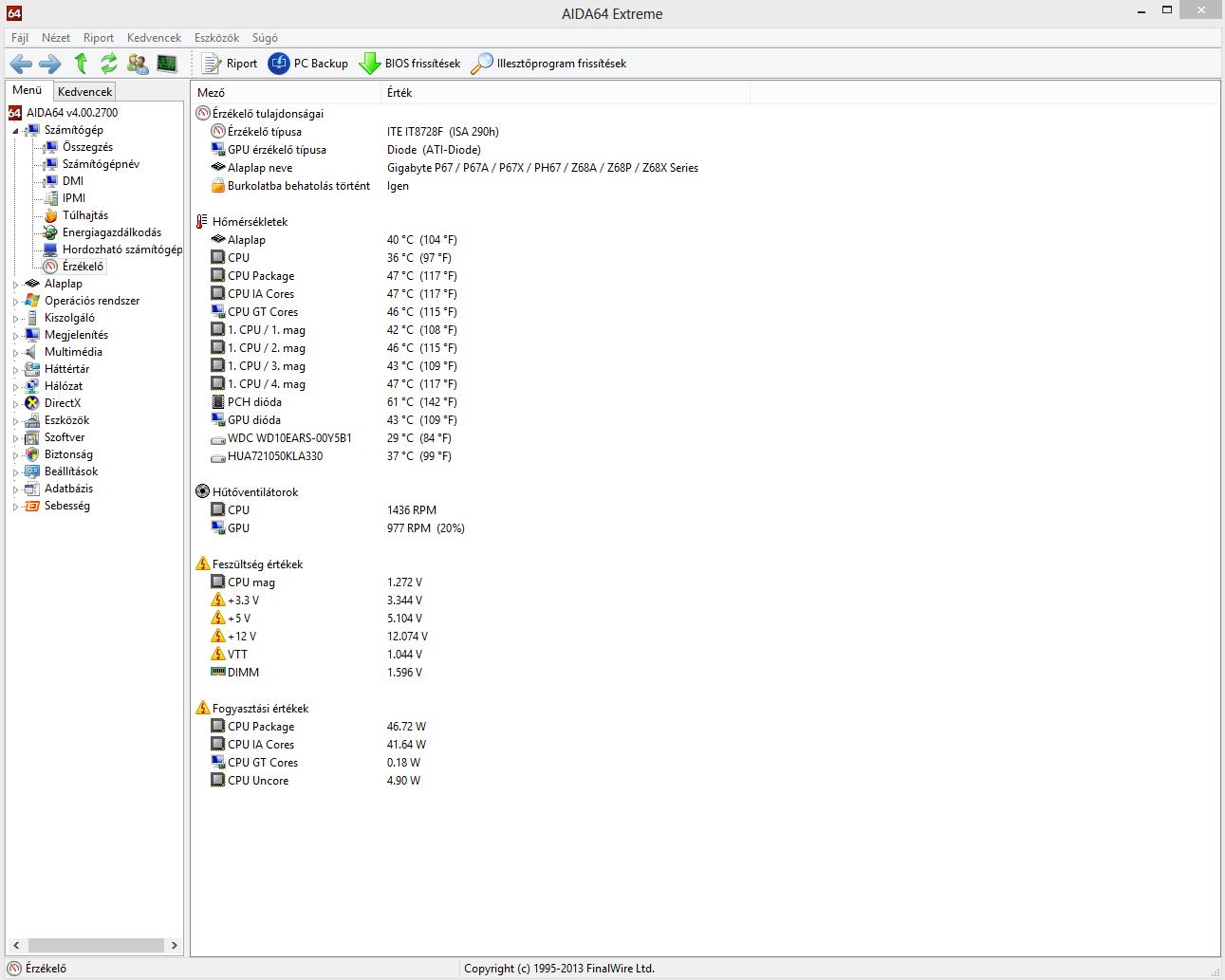Click the users icon in toolbar
The height and width of the screenshot is (980, 1225).
[138, 64]
